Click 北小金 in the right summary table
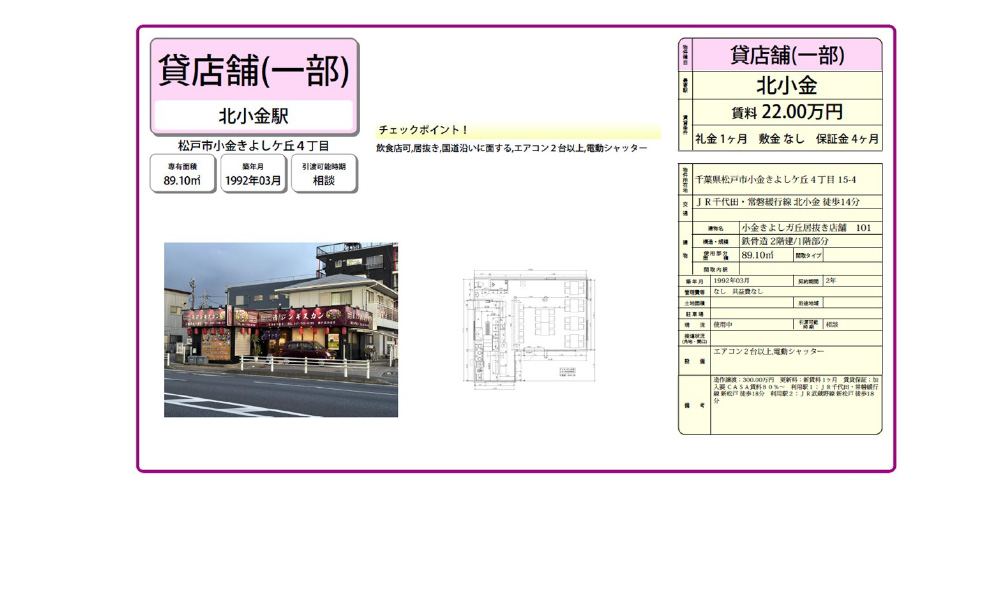The image size is (1000, 600). click(787, 85)
